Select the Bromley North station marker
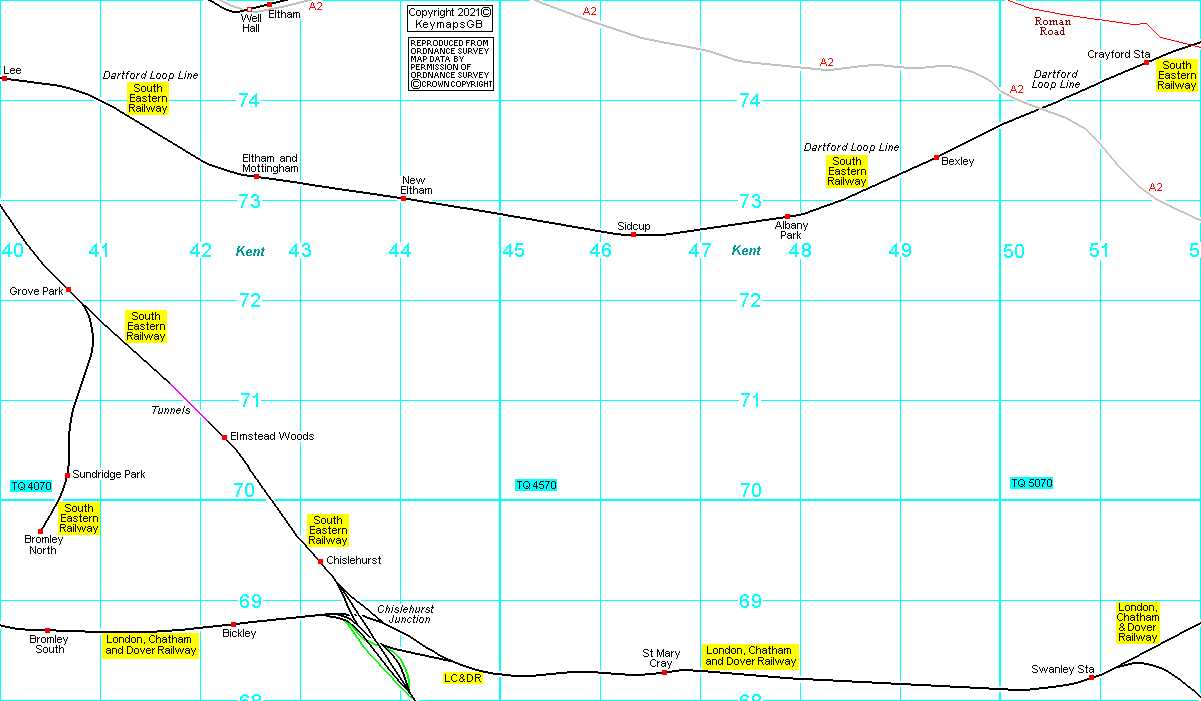This screenshot has height=701, width=1201. (x=40, y=531)
